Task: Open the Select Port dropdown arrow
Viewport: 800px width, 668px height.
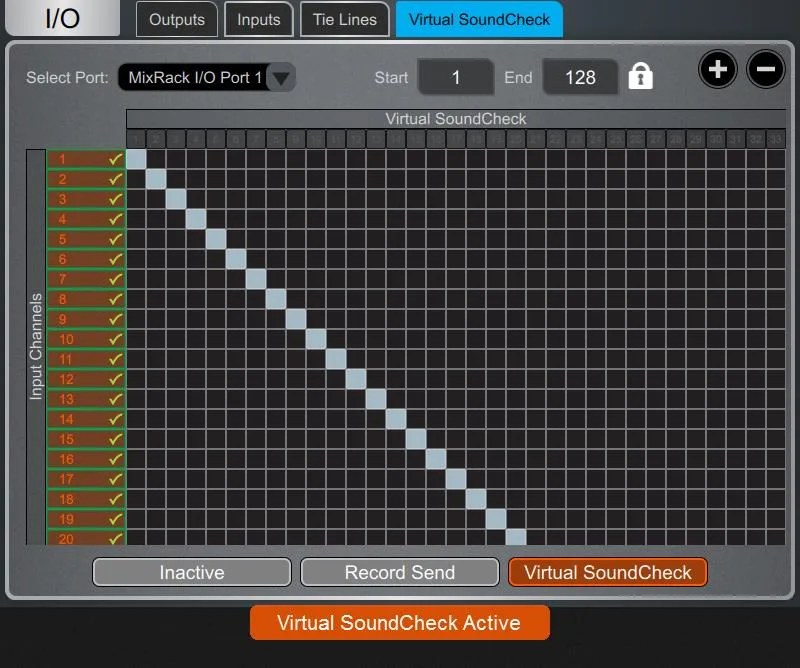Action: tap(281, 78)
